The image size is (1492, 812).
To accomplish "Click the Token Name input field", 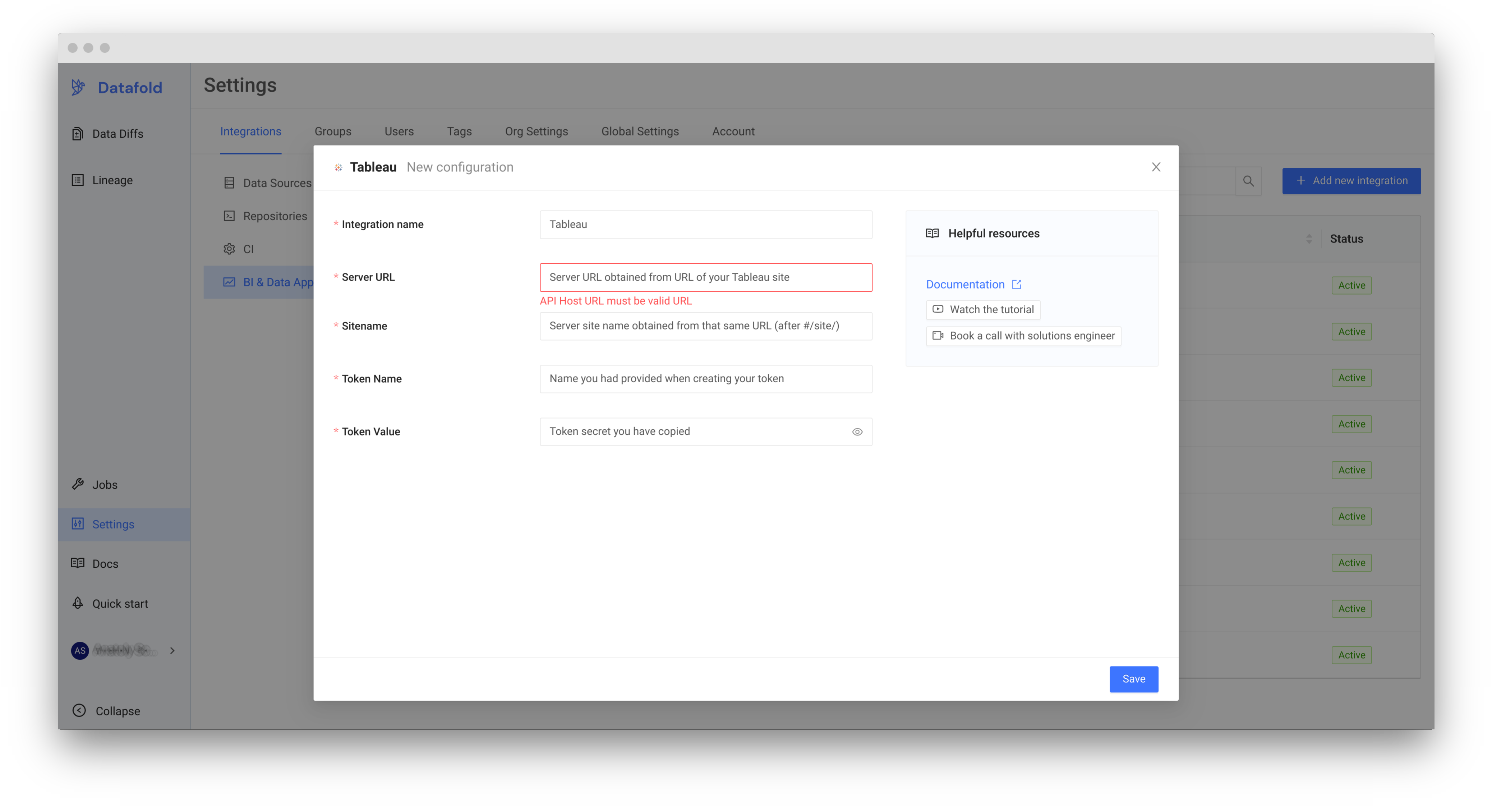I will [x=705, y=379].
